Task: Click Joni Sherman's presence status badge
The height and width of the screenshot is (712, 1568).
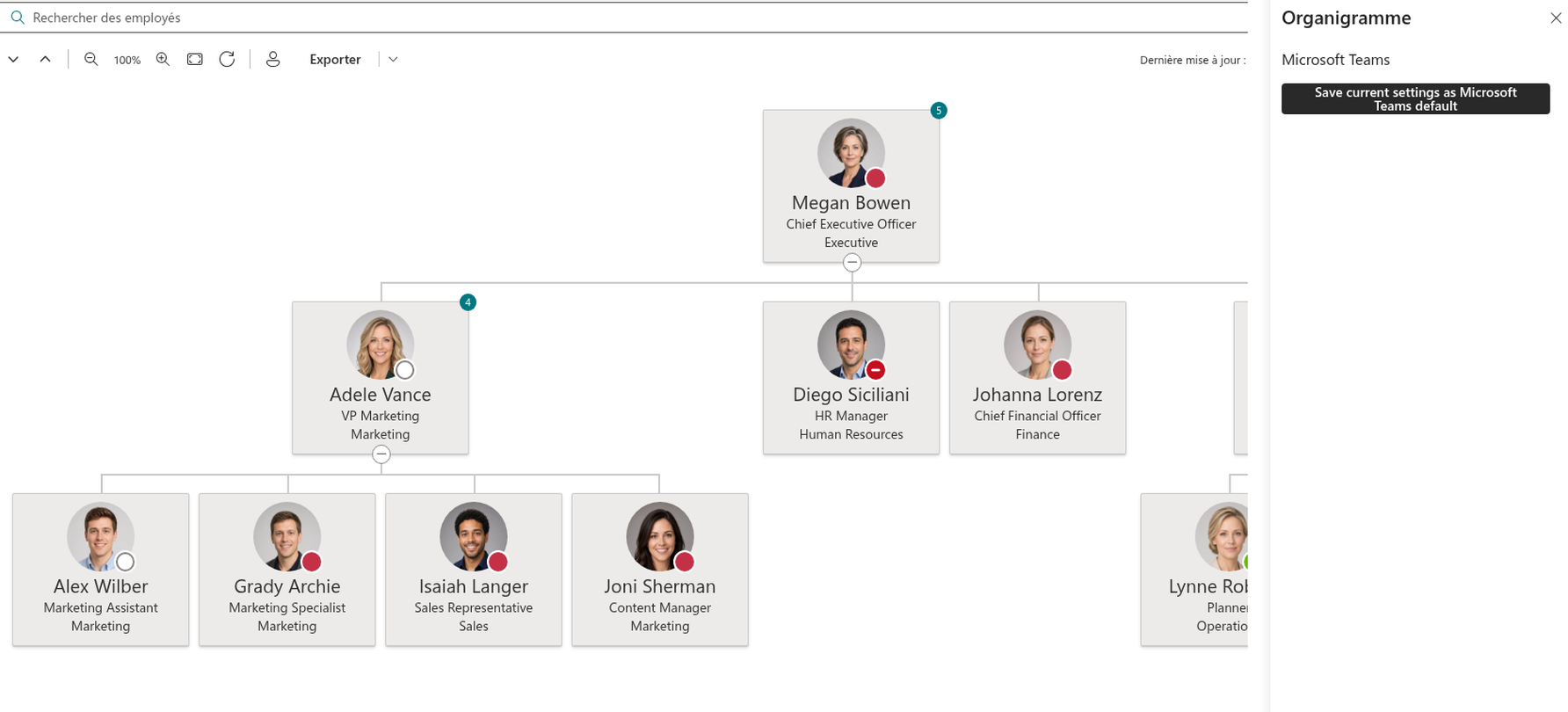Action: (684, 562)
